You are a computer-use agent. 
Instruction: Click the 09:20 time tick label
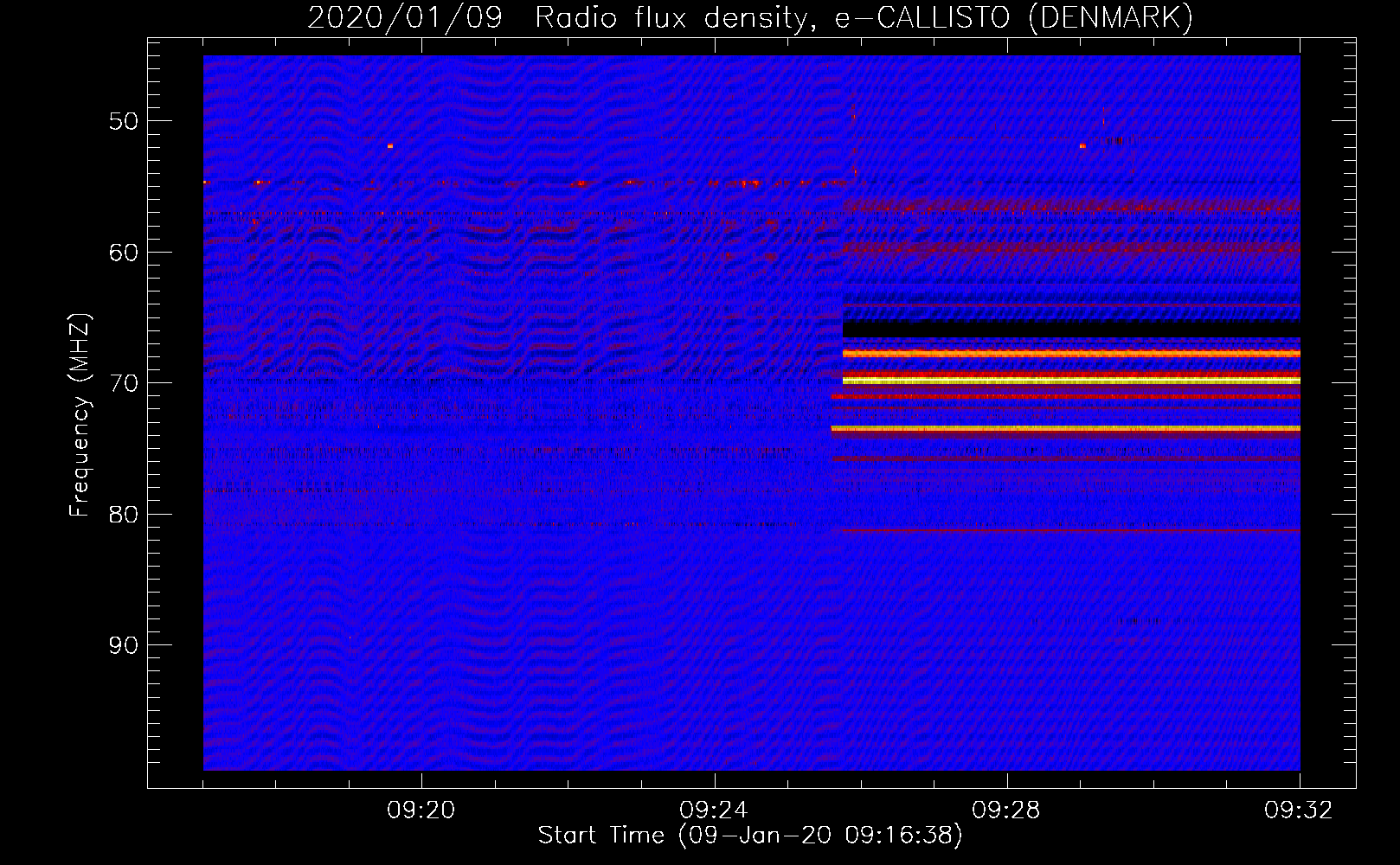click(421, 811)
